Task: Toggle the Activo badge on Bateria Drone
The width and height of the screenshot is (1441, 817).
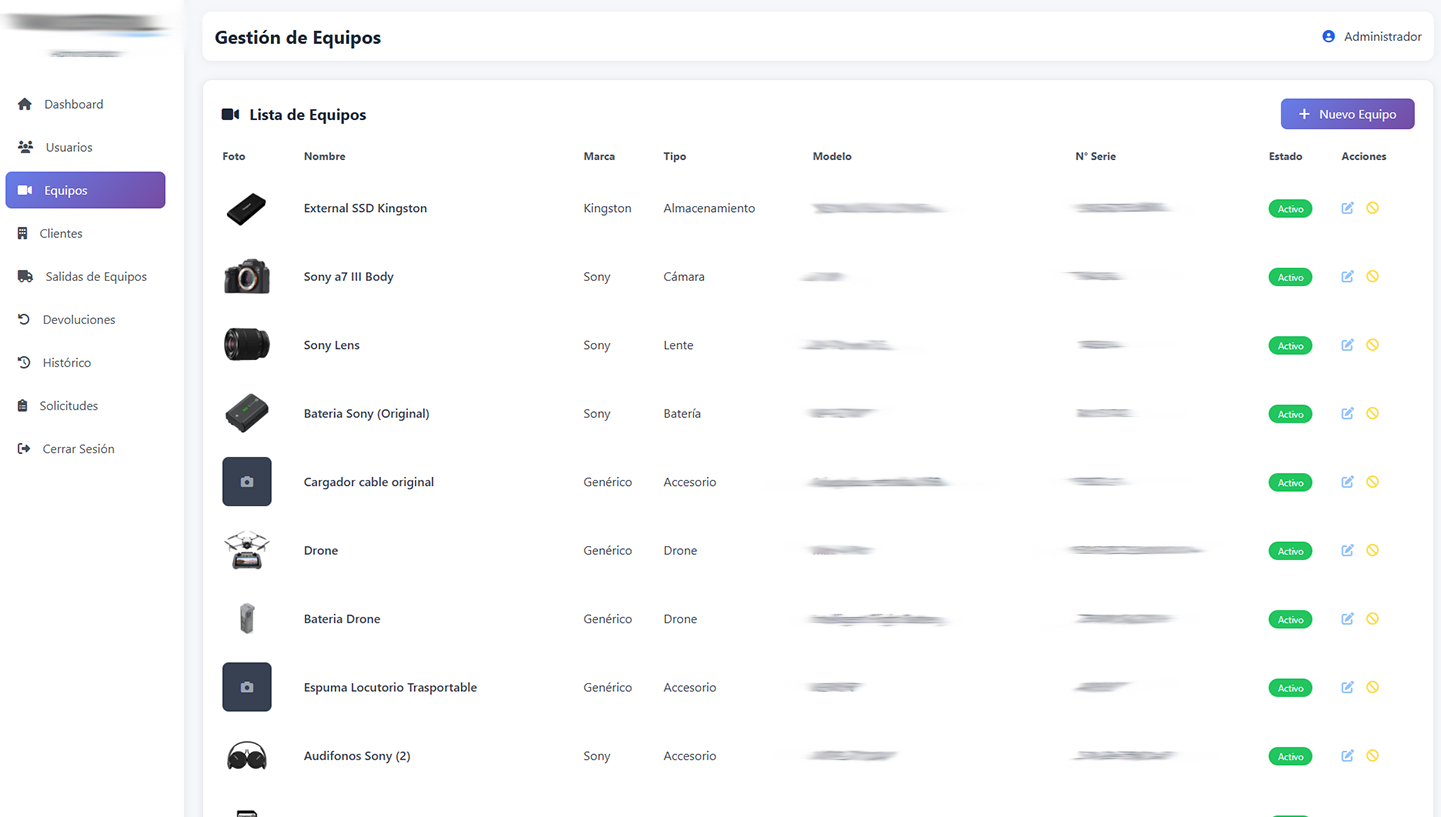Action: pos(1290,618)
